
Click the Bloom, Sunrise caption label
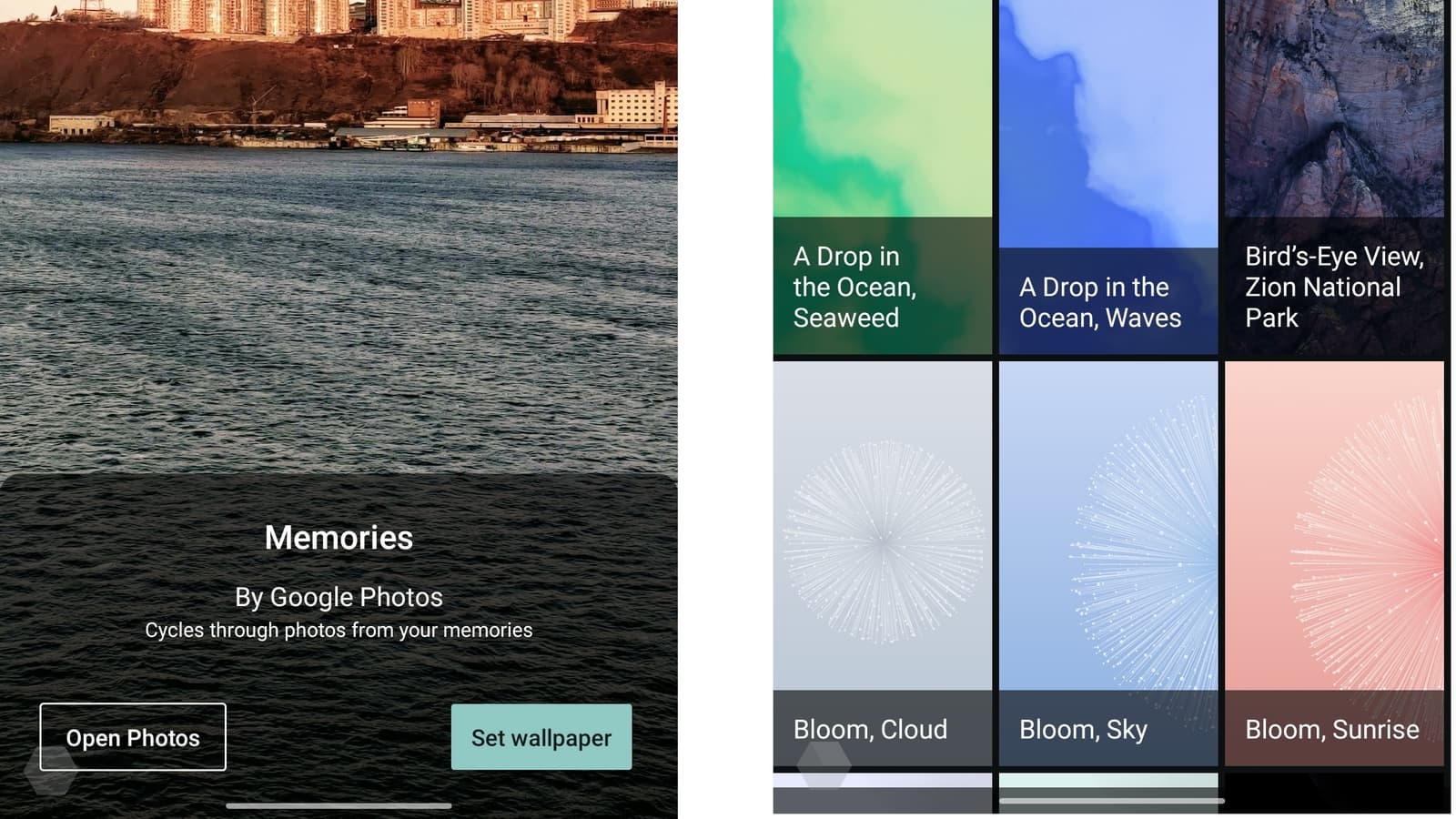coord(1332,730)
